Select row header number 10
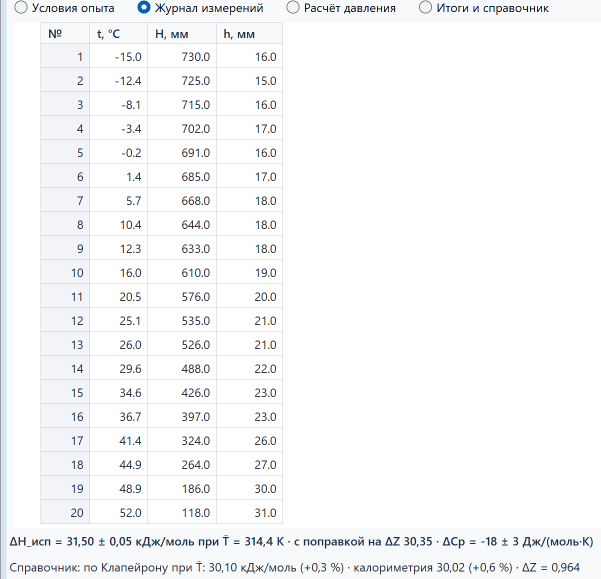The image size is (601, 579). 65,272
